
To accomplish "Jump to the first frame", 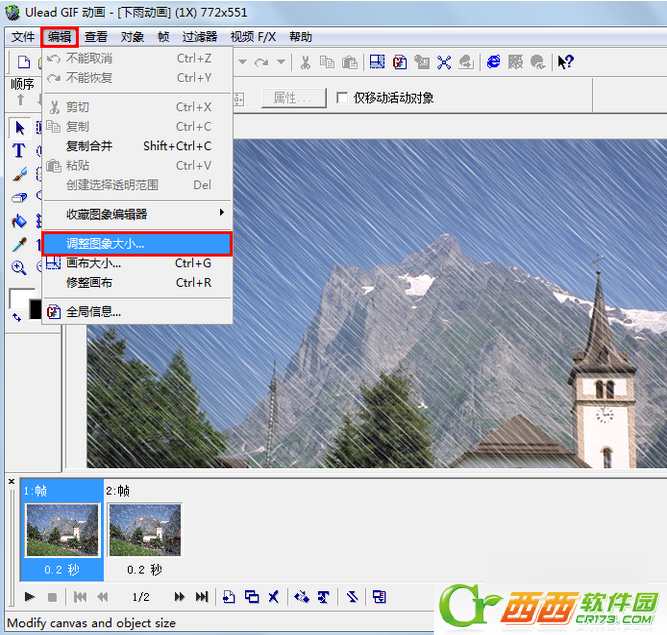I will 80,597.
